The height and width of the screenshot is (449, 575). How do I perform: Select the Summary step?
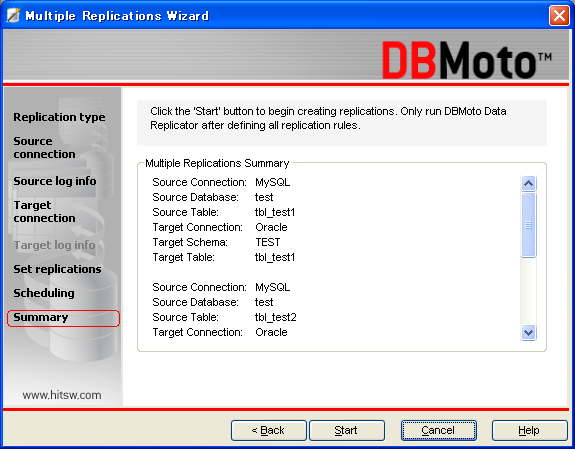[63, 318]
